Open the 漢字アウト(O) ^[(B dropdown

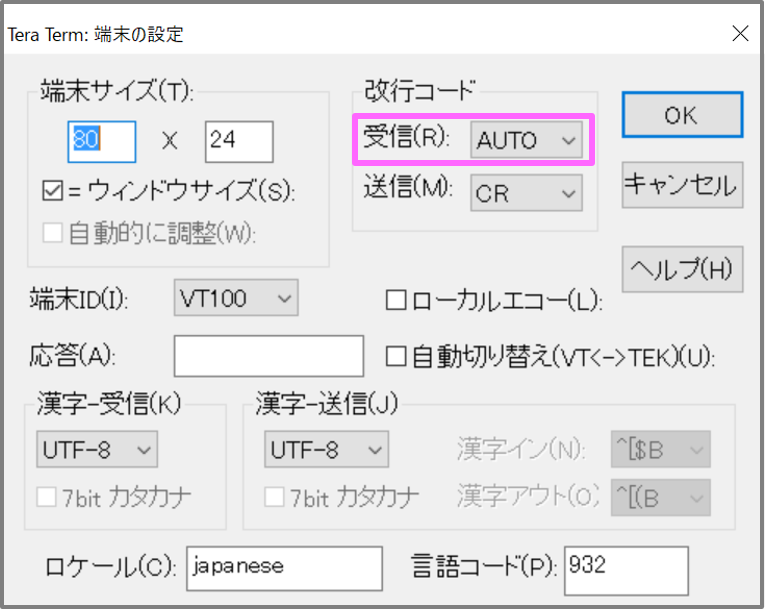tap(661, 498)
